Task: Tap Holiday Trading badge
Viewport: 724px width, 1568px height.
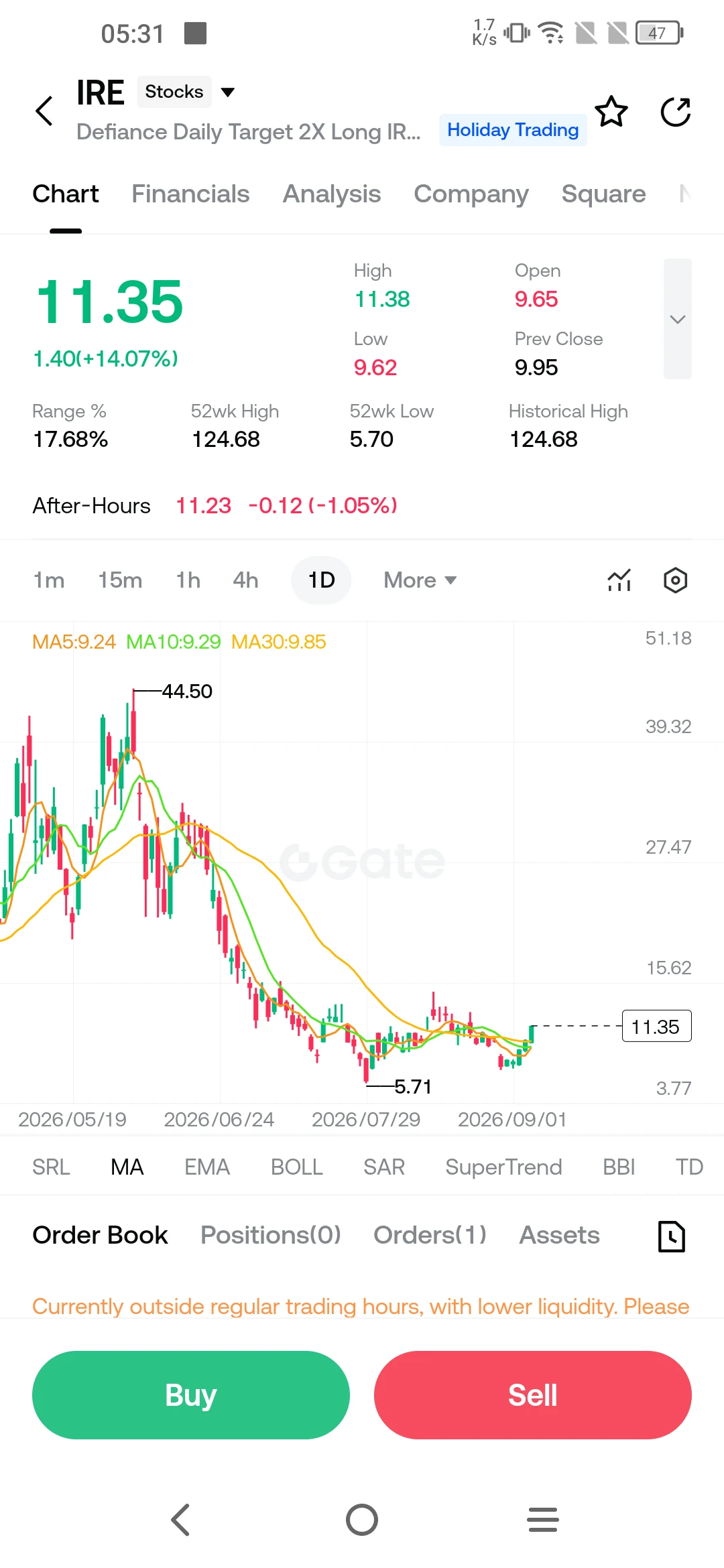Action: pyautogui.click(x=513, y=130)
